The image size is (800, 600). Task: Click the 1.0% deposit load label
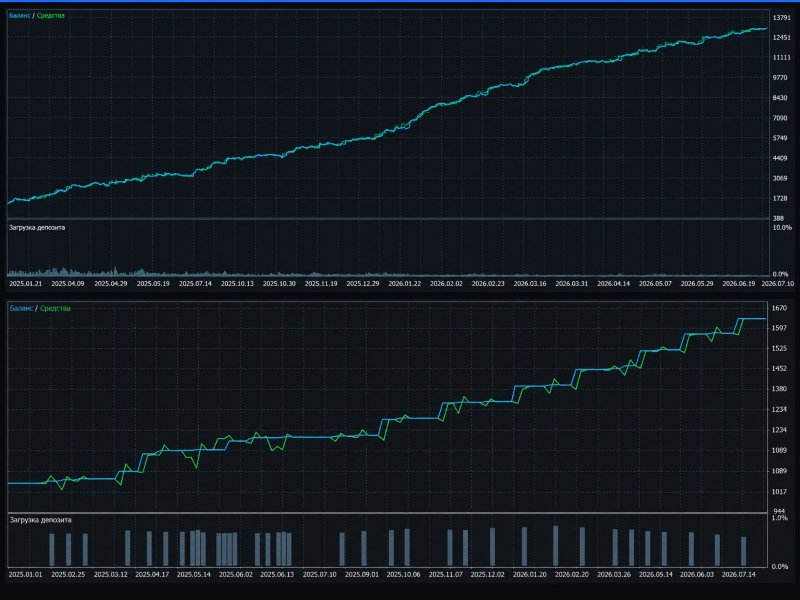pos(780,518)
